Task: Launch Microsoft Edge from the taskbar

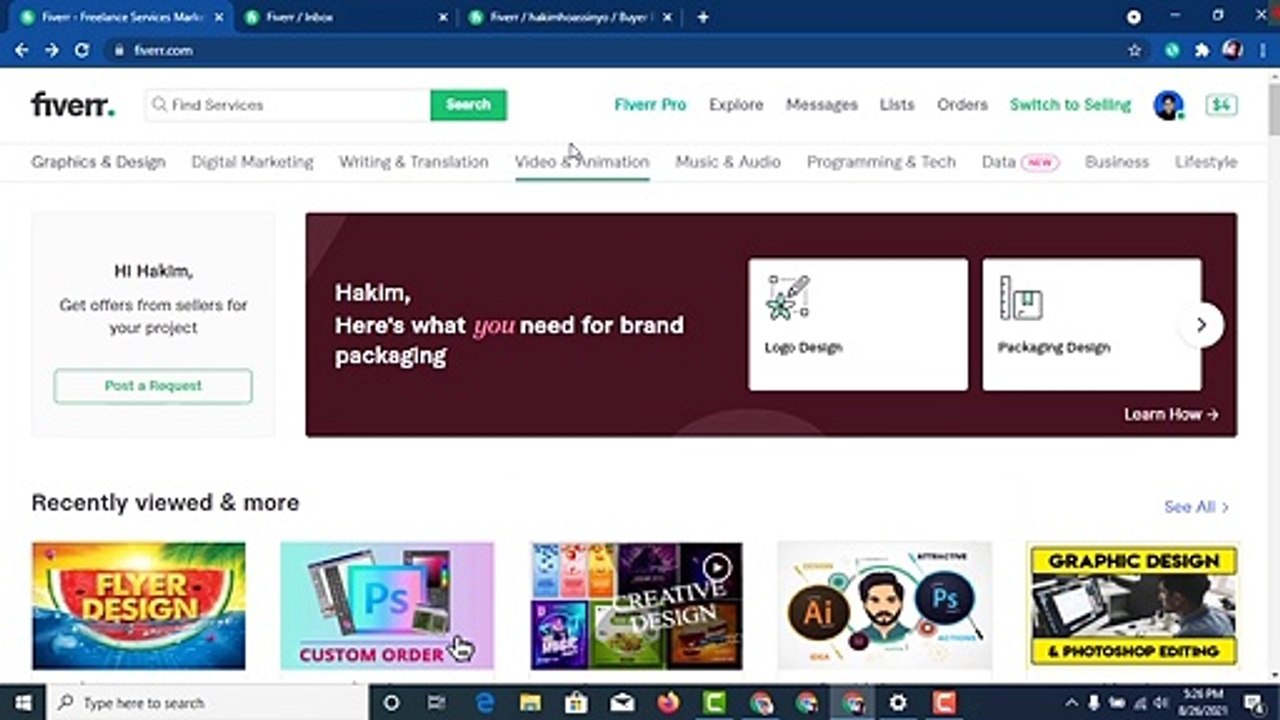Action: pos(485,702)
